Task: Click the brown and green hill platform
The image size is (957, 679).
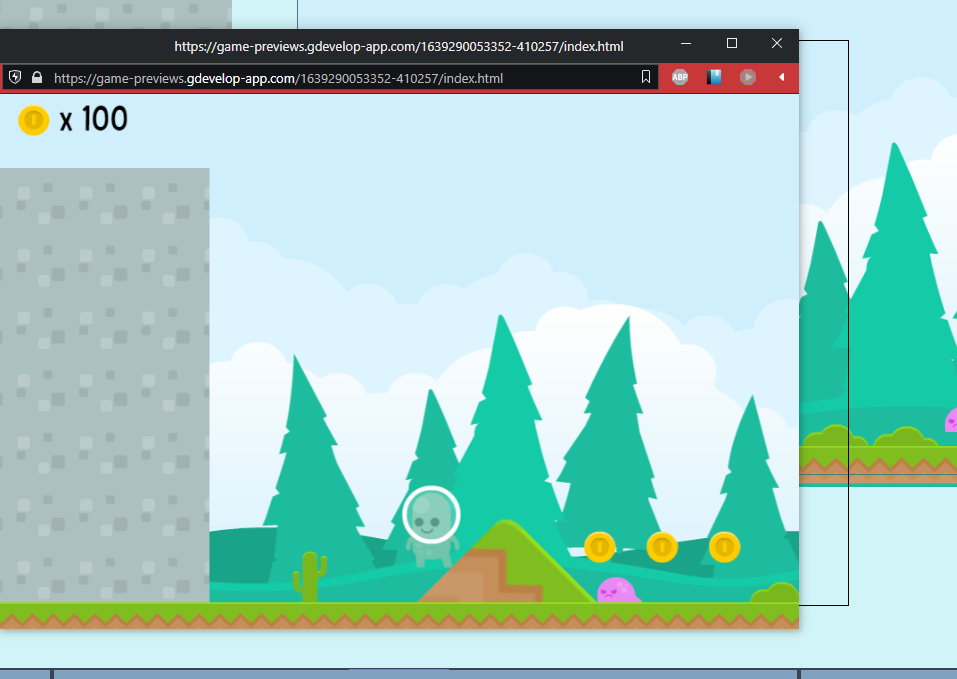Action: [507, 562]
